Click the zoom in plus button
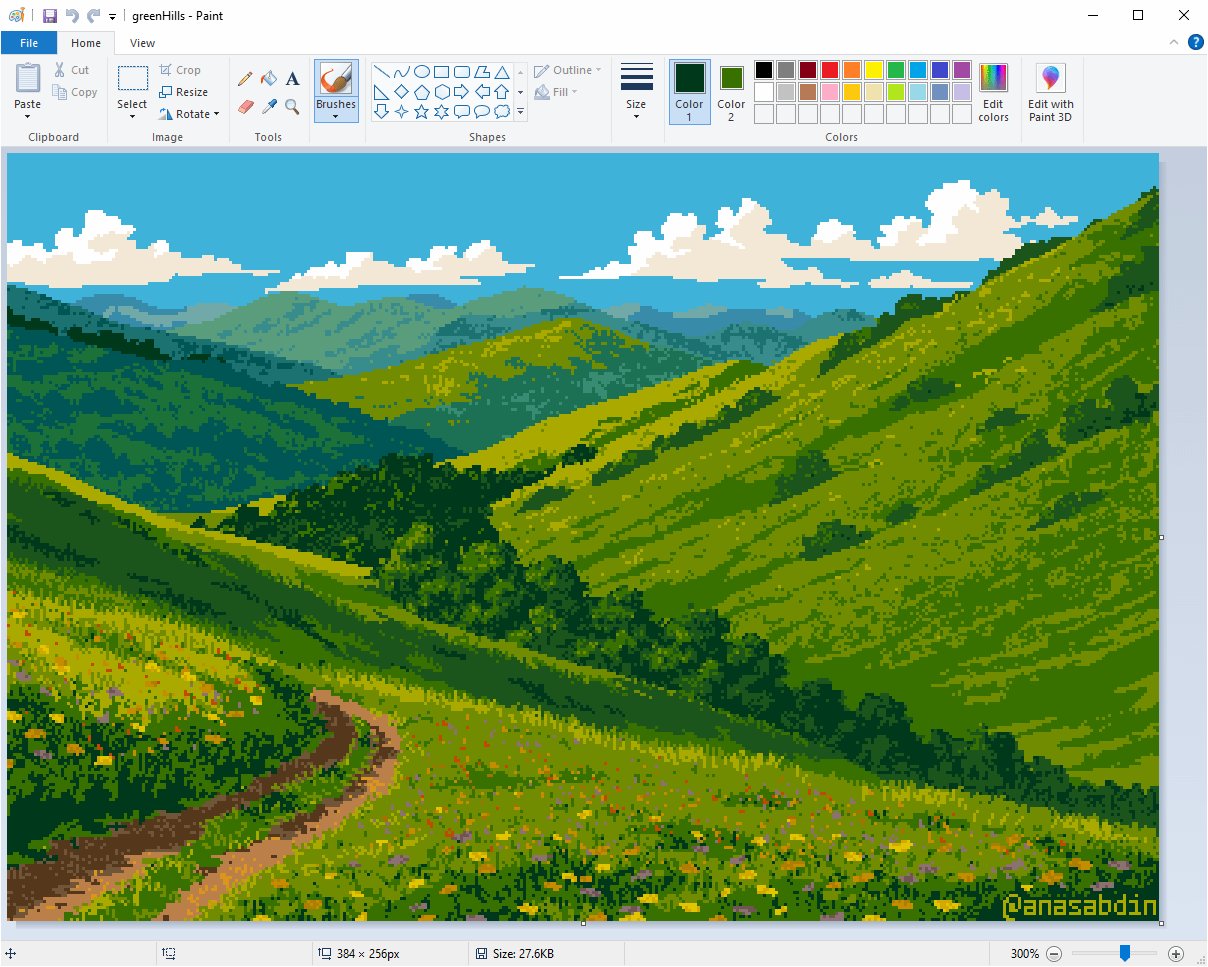Screen dimensions: 1208x967 pyautogui.click(x=1176, y=954)
